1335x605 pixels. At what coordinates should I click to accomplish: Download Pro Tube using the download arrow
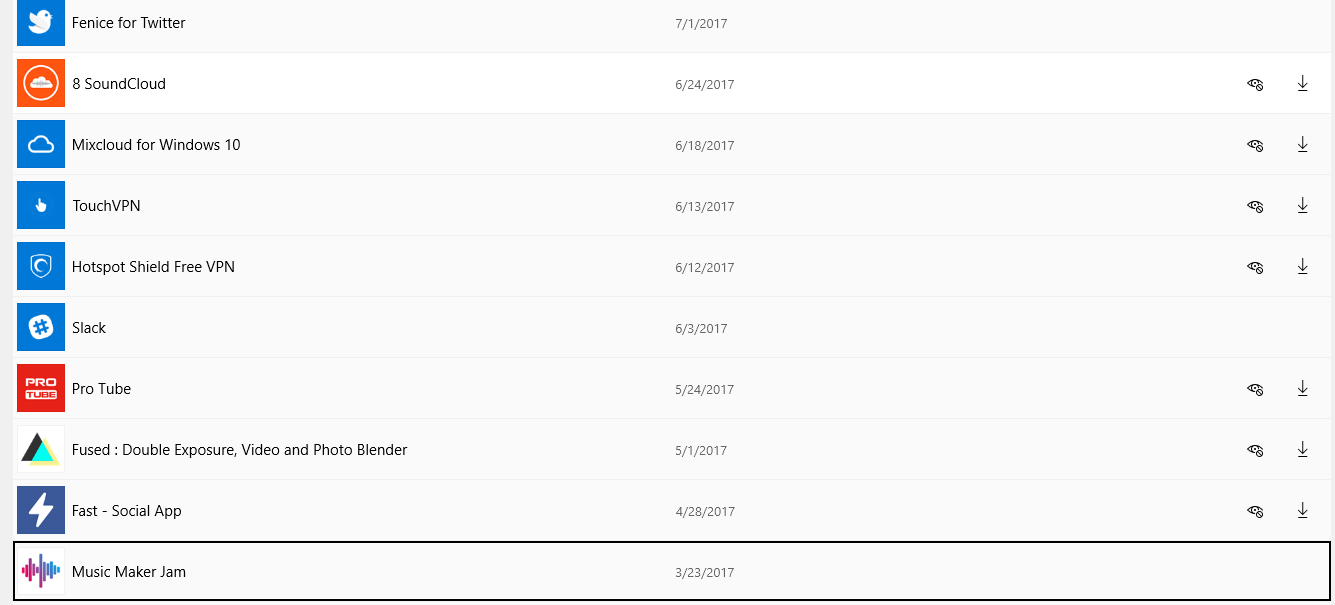[x=1302, y=389]
